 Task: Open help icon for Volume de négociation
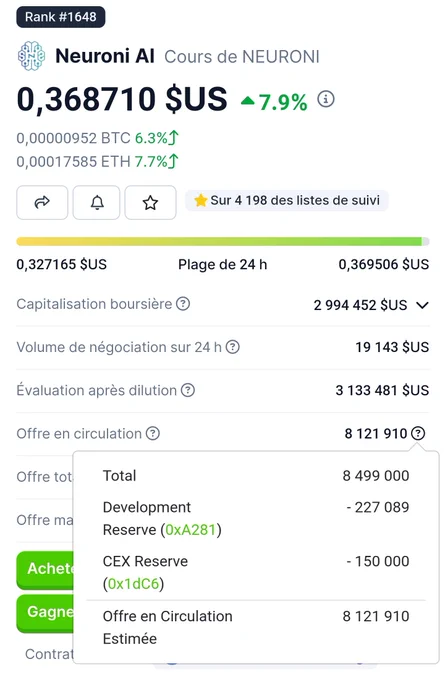coord(233,347)
